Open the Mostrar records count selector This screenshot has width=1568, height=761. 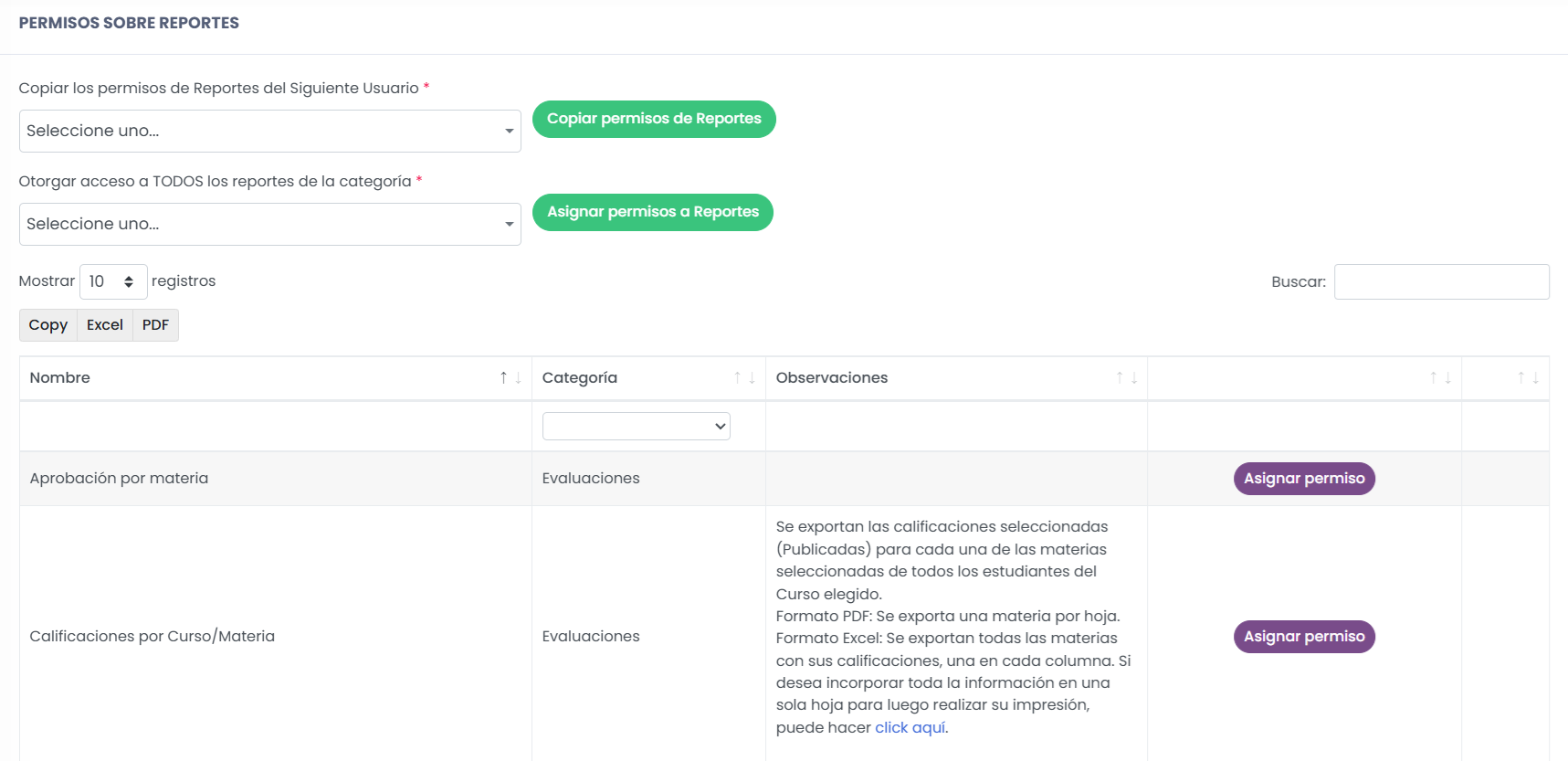113,281
